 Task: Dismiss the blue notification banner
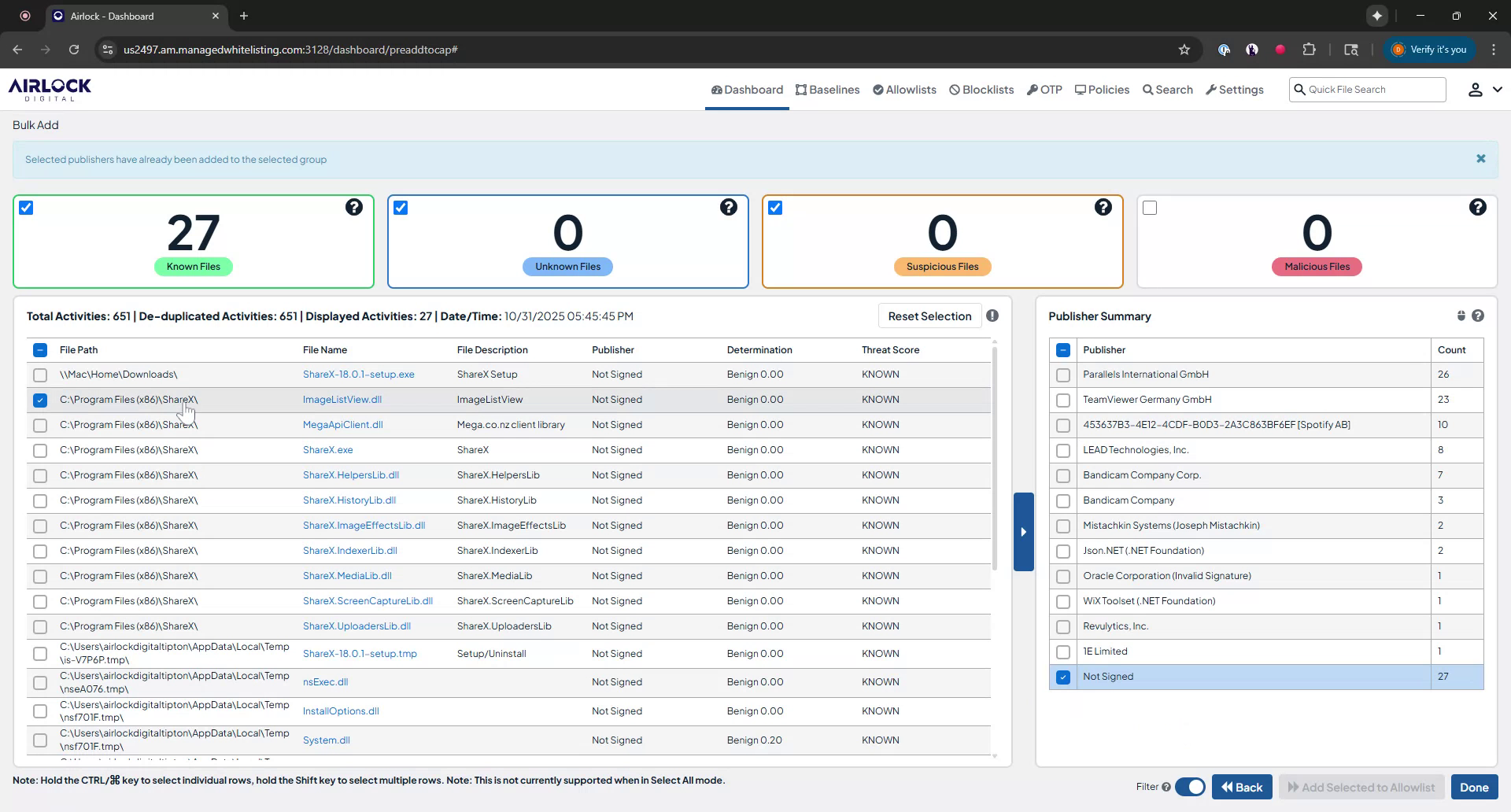click(x=1480, y=159)
